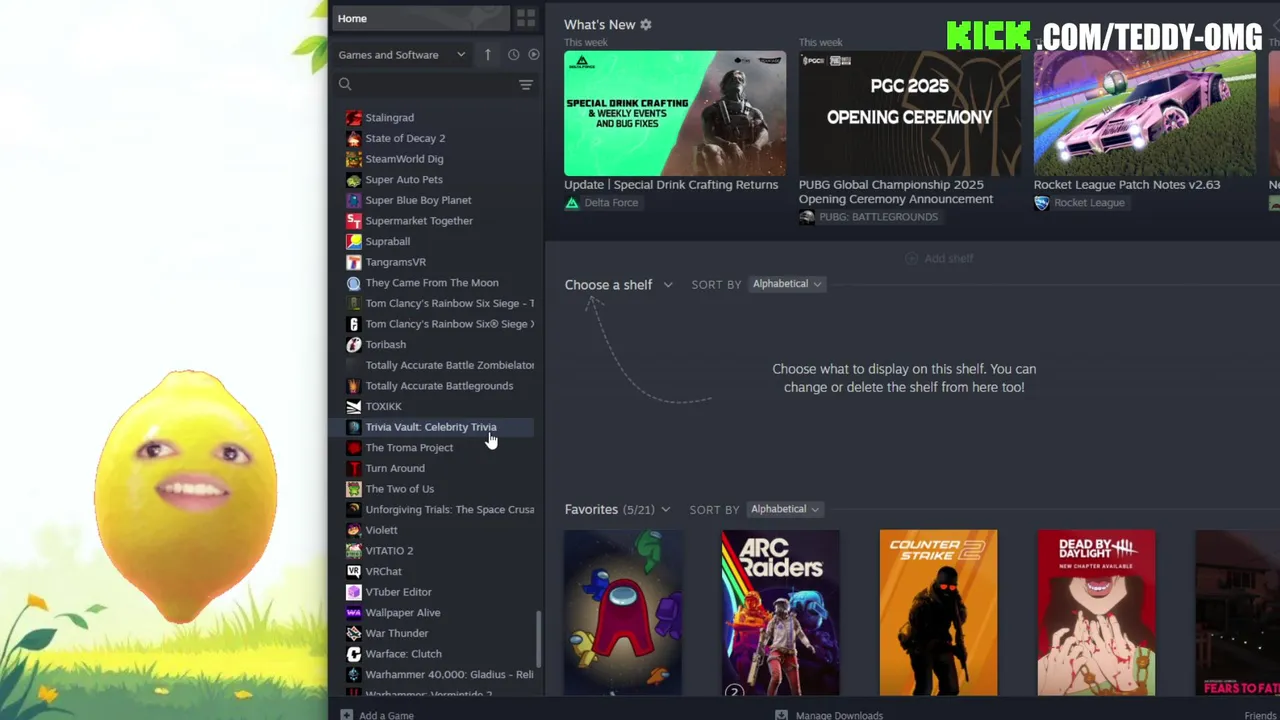The height and width of the screenshot is (720, 1280).
Task: Open Manage Downloads
Action: tap(839, 715)
